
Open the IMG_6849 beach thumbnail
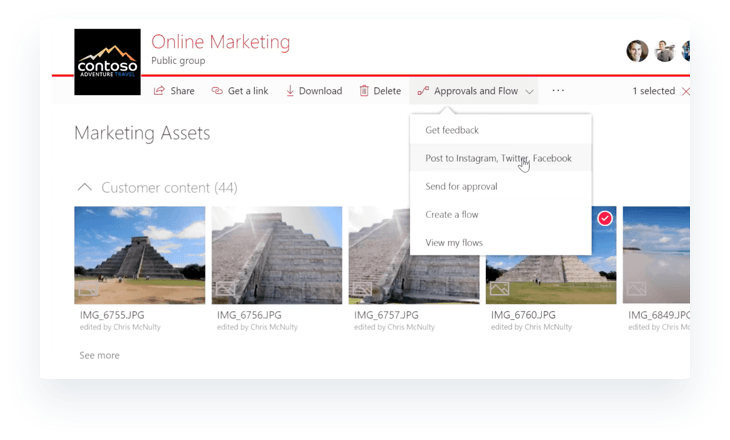coord(656,255)
